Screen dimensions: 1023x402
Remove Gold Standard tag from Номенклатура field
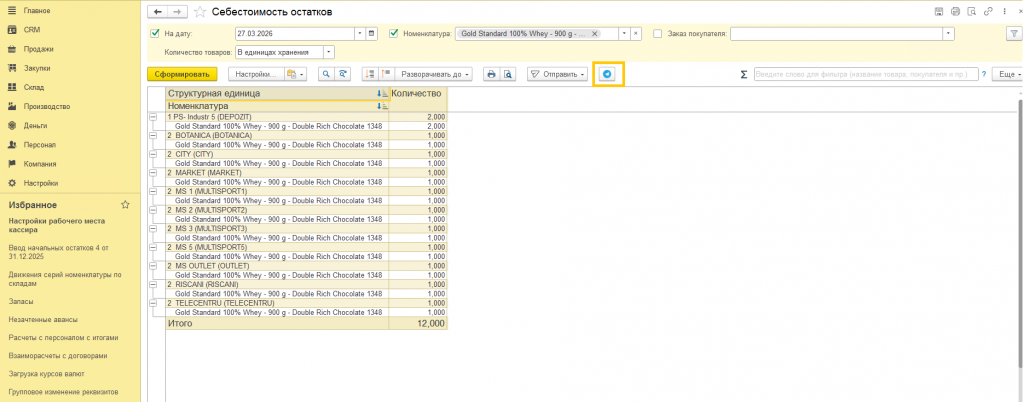click(595, 33)
